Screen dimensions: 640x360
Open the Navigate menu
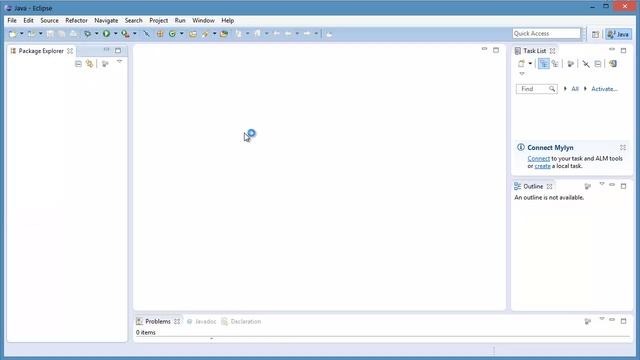click(x=106, y=20)
